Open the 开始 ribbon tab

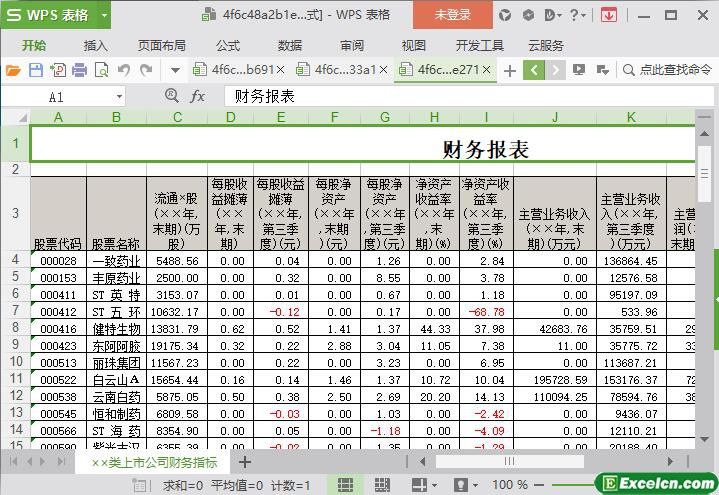pyautogui.click(x=34, y=45)
